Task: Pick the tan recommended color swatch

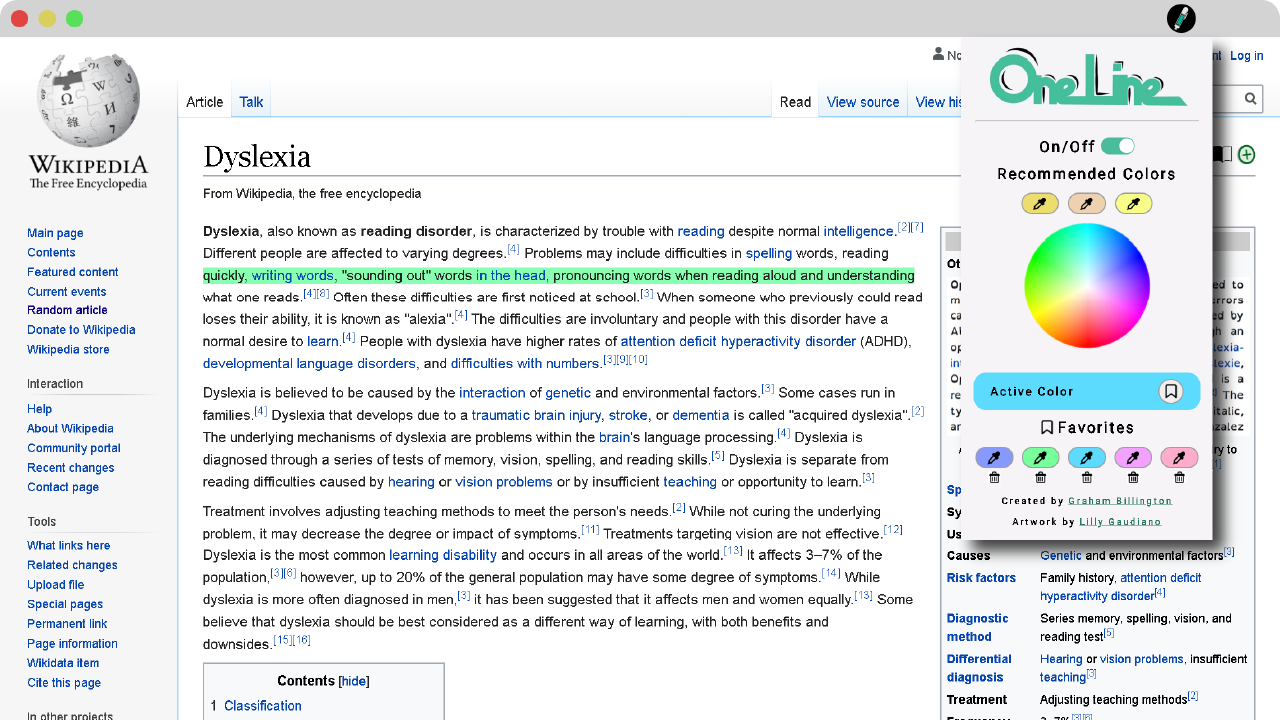Action: click(1087, 203)
